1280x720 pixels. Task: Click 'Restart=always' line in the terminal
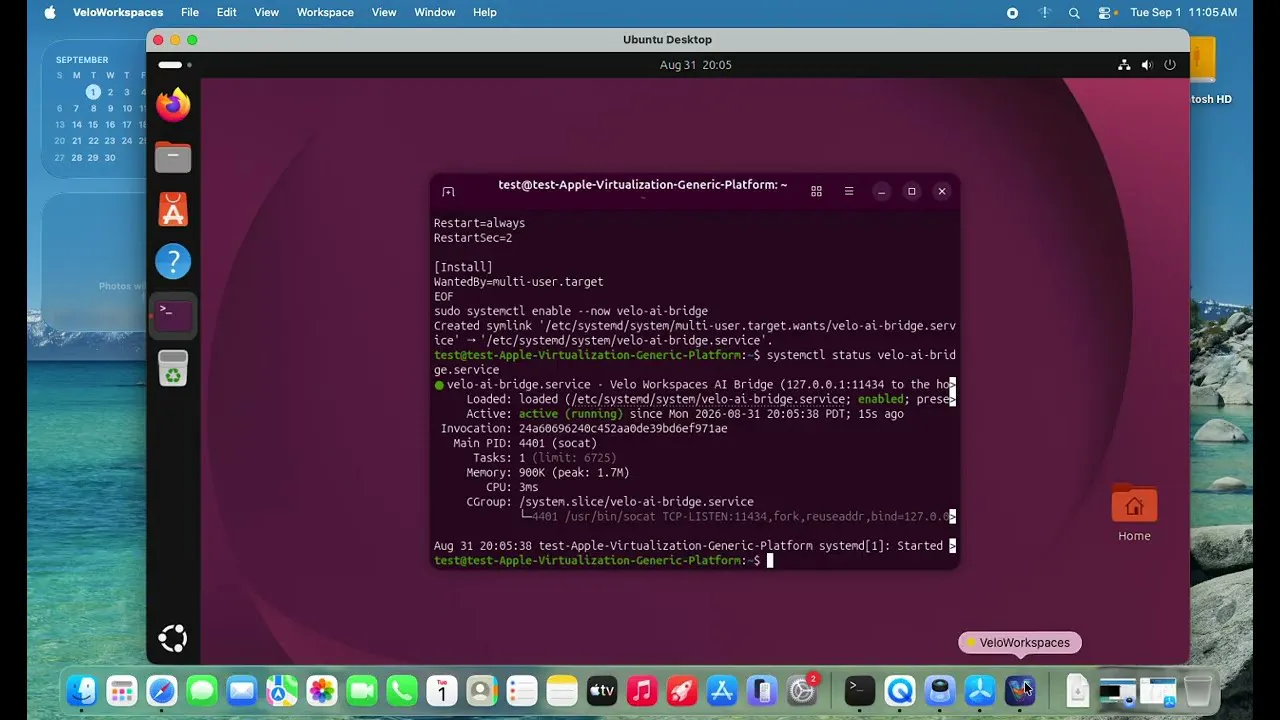[x=479, y=223]
